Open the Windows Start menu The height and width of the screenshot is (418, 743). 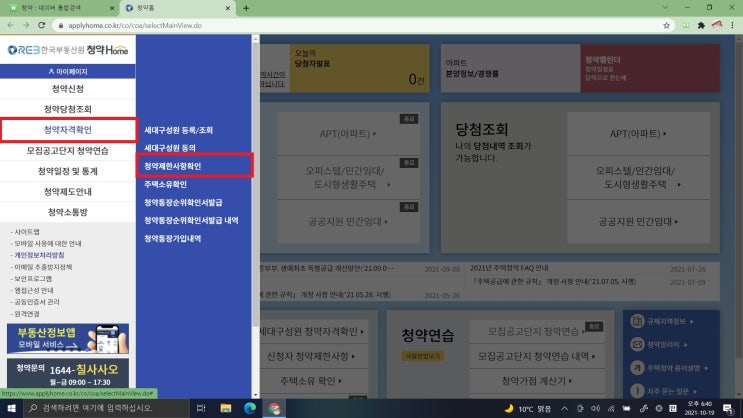11,408
